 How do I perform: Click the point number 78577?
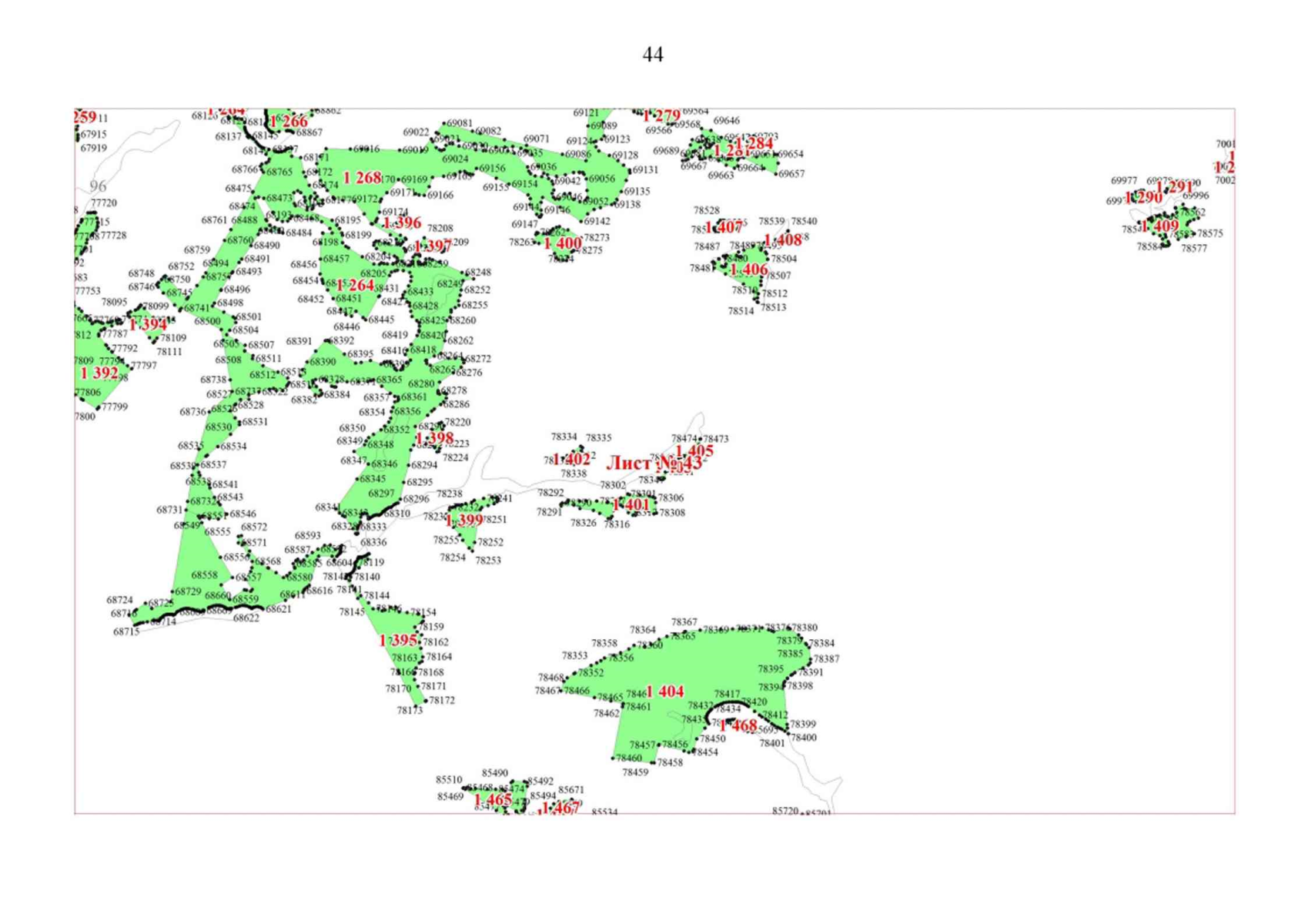(x=1194, y=249)
